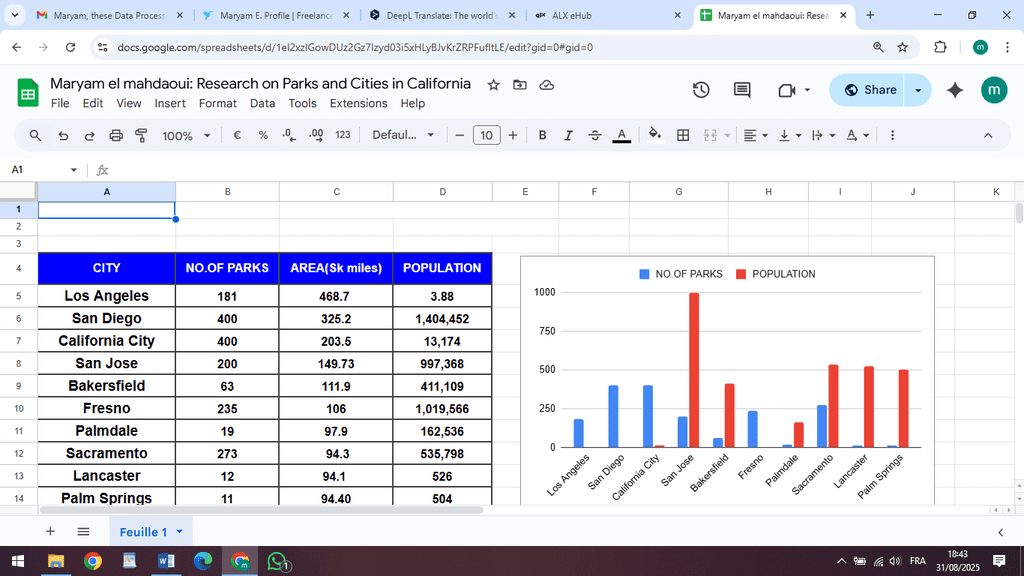The image size is (1024, 576).
Task: Expand the Name Box dropdown arrow
Action: point(73,170)
